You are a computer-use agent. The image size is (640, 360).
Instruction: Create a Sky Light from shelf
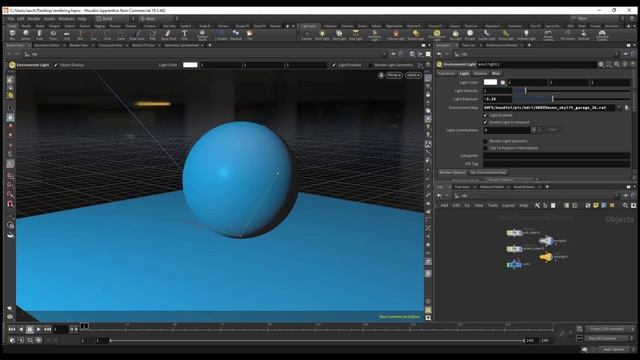456,35
